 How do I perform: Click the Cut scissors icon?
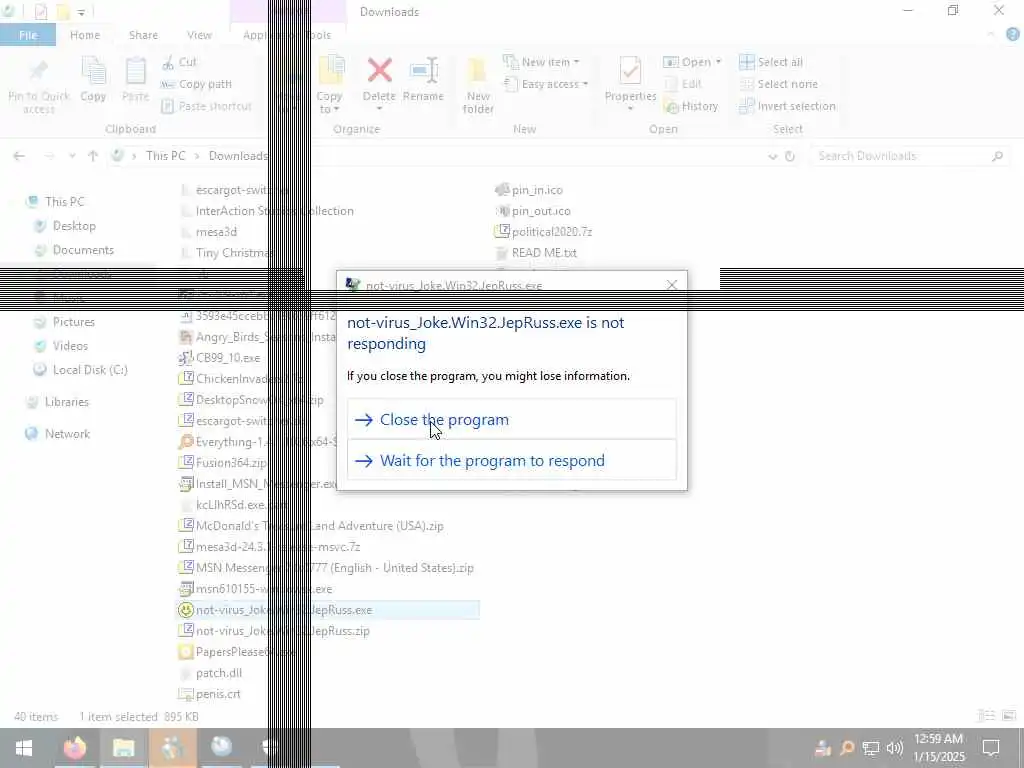[168, 62]
